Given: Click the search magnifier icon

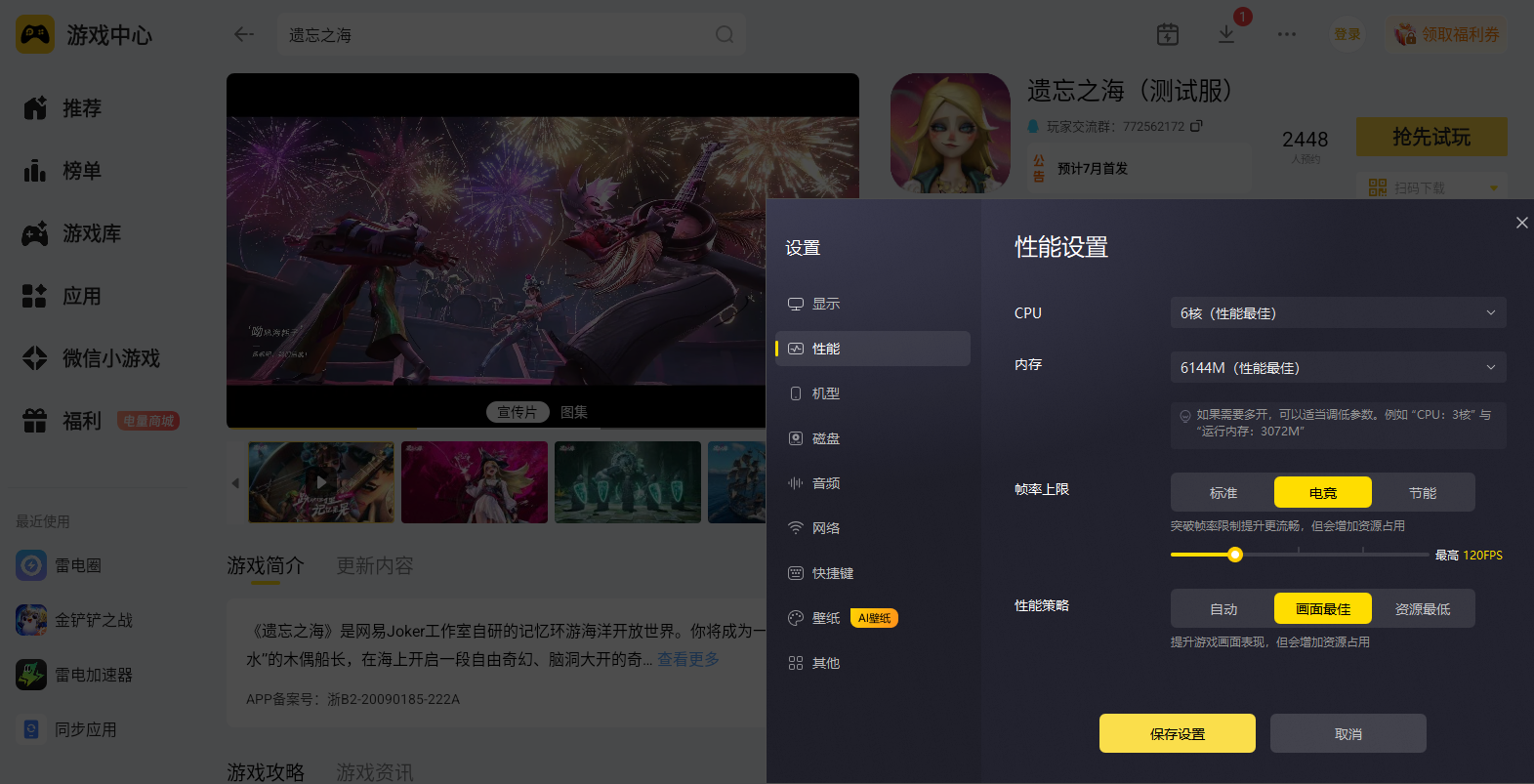Looking at the screenshot, I should (x=725, y=34).
